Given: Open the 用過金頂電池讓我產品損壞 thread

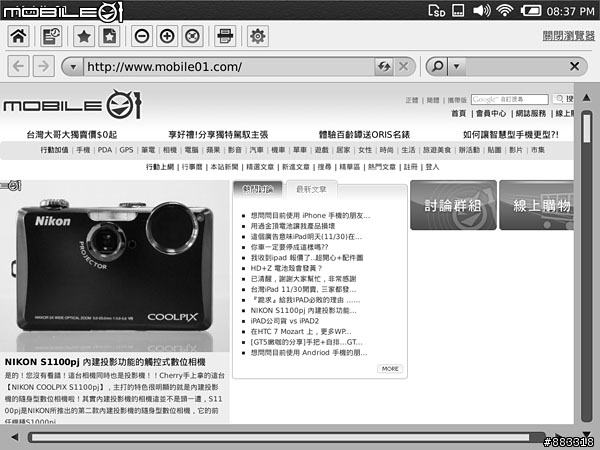Looking at the screenshot, I should (x=293, y=226).
